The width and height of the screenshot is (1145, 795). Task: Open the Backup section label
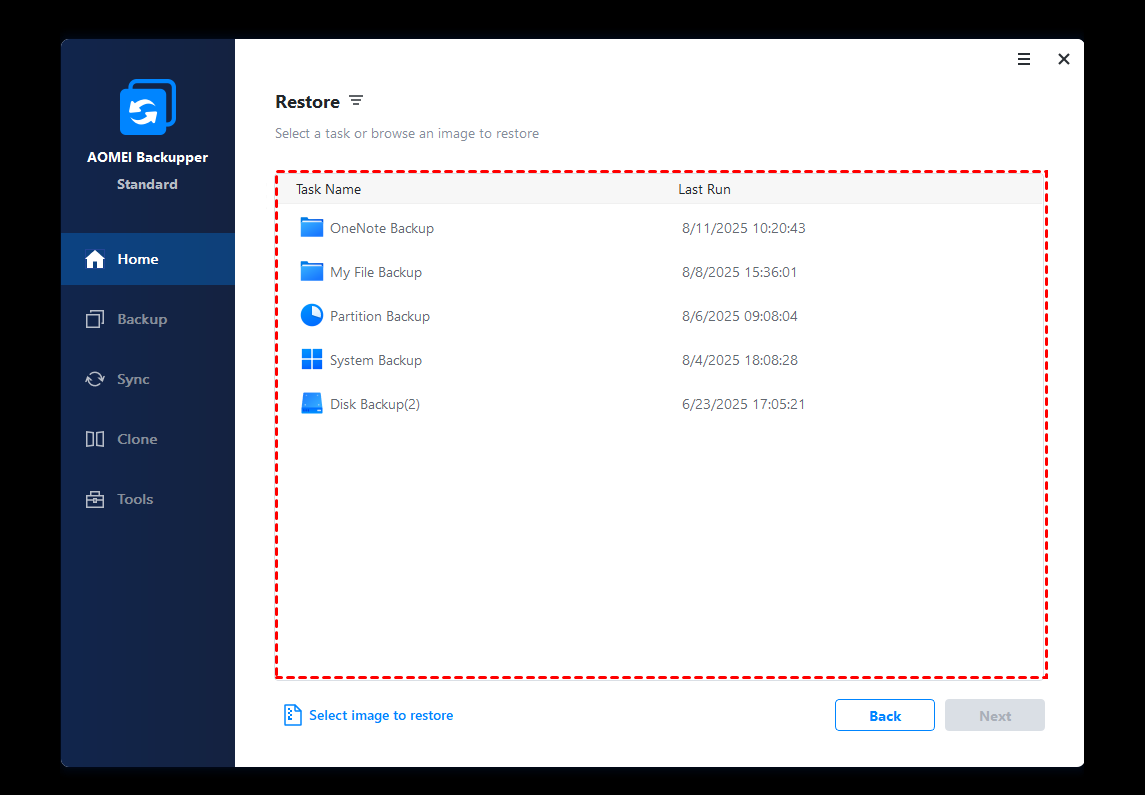(142, 319)
